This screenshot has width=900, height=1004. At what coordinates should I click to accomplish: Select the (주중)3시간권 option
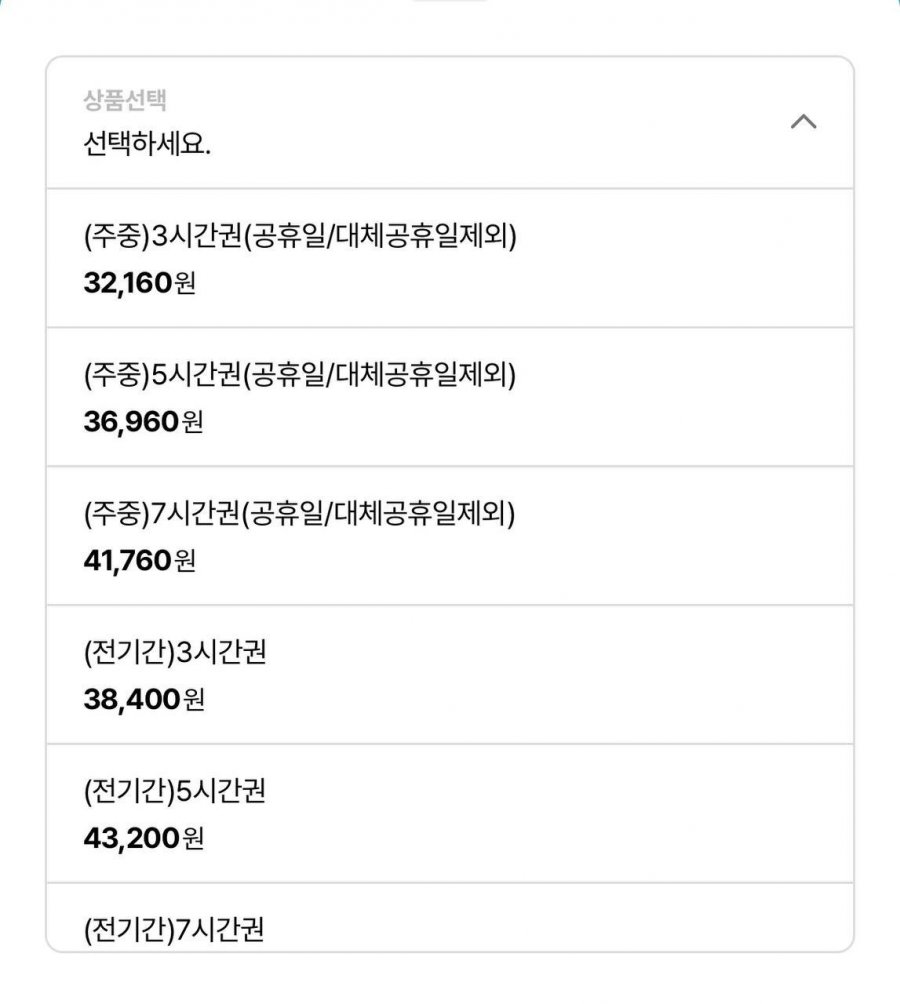click(x=449, y=257)
